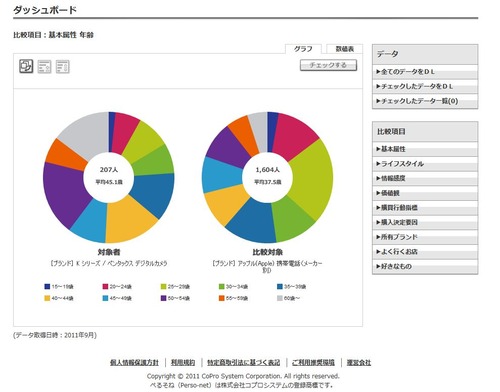Open the ご利用推奨環境 footer link
Screen dimensions: 500x392
pos(313,362)
